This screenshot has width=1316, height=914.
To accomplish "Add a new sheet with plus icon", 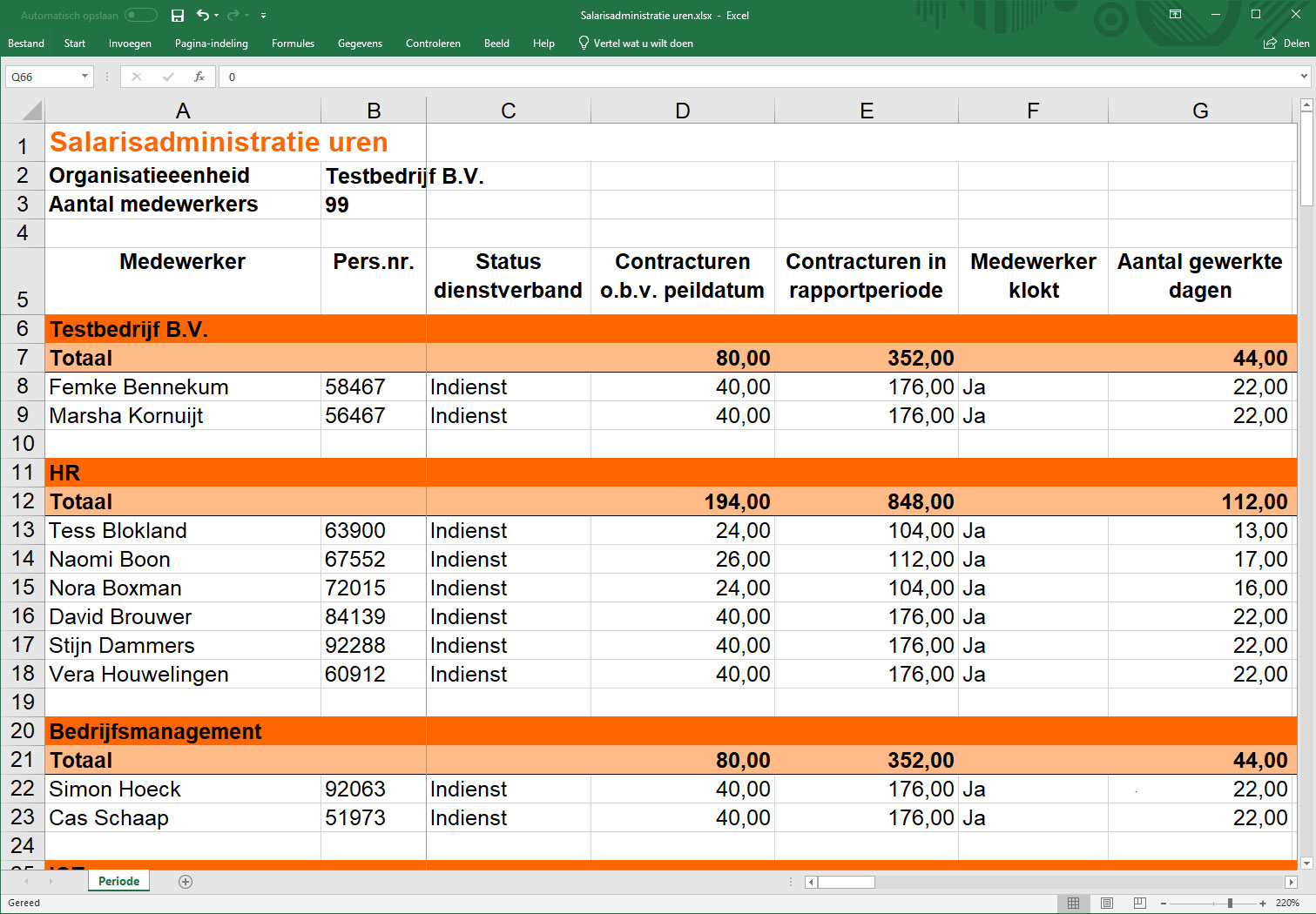I will pos(185,882).
